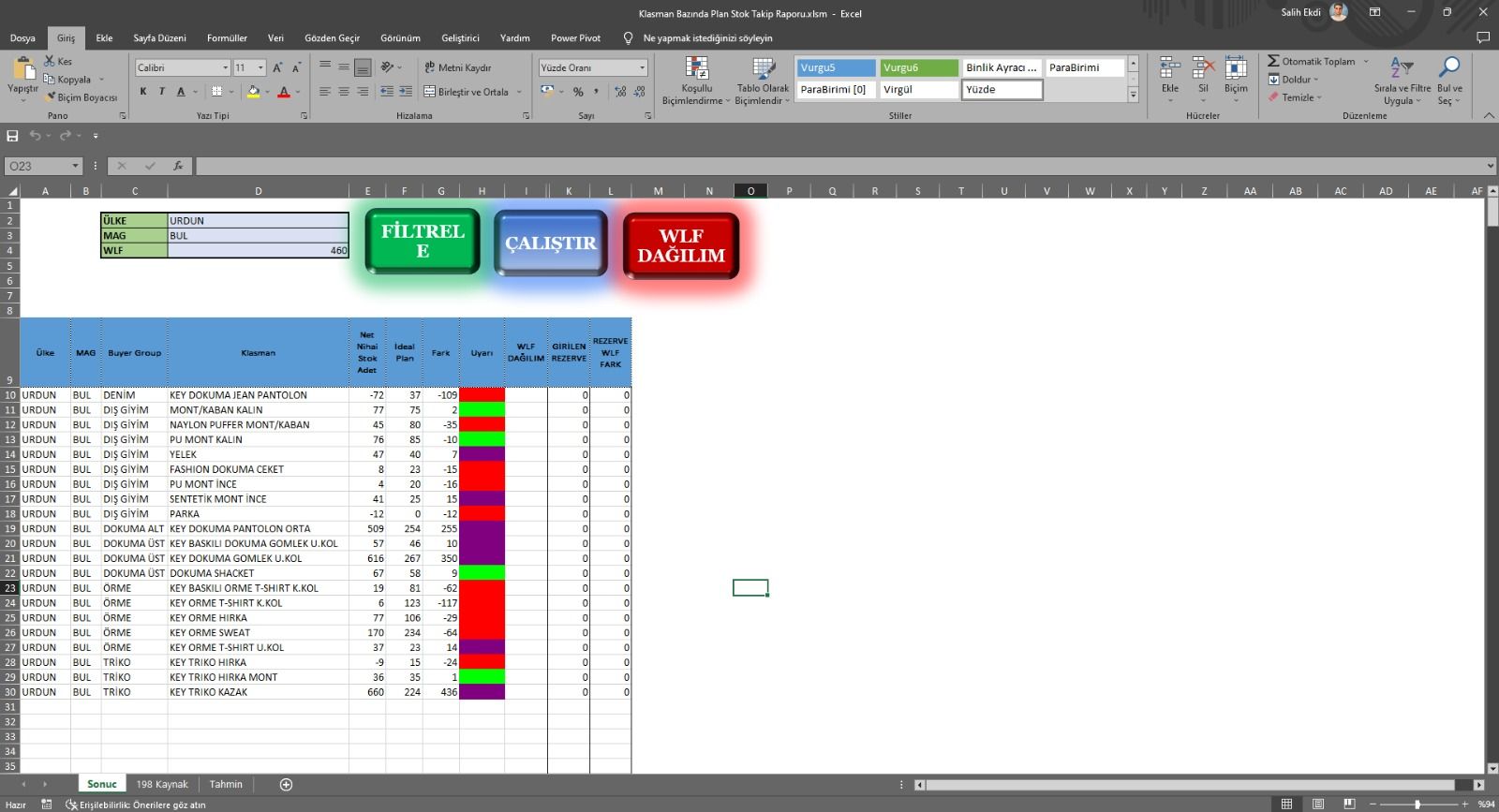Toggle bold formatting
The height and width of the screenshot is (812, 1499).
pos(143,92)
